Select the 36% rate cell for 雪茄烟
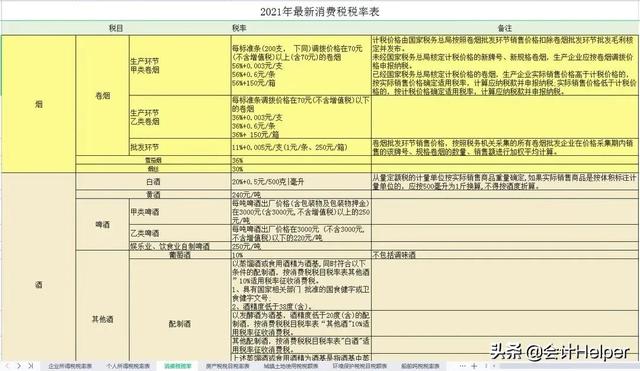 pos(301,160)
